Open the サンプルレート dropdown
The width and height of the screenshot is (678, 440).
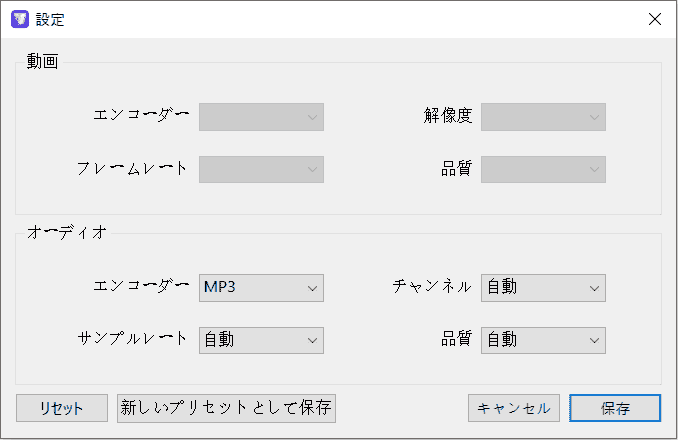click(261, 340)
